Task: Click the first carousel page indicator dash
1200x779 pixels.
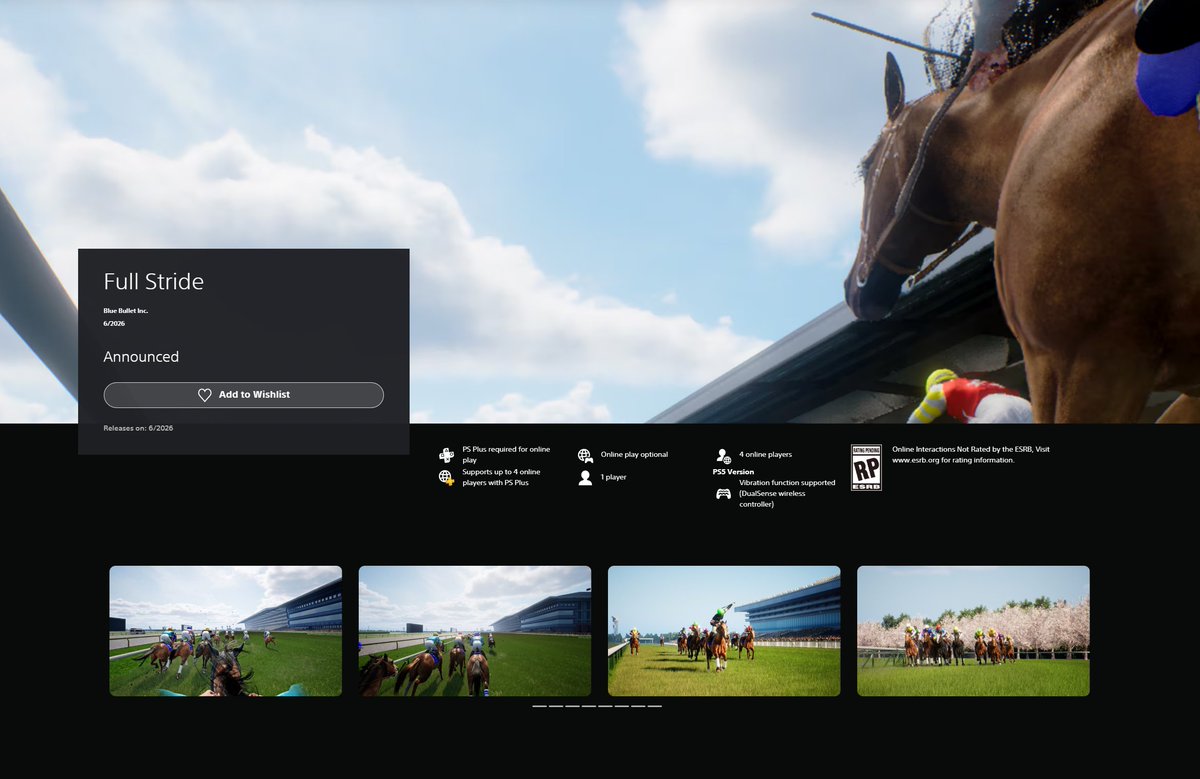Action: point(540,706)
